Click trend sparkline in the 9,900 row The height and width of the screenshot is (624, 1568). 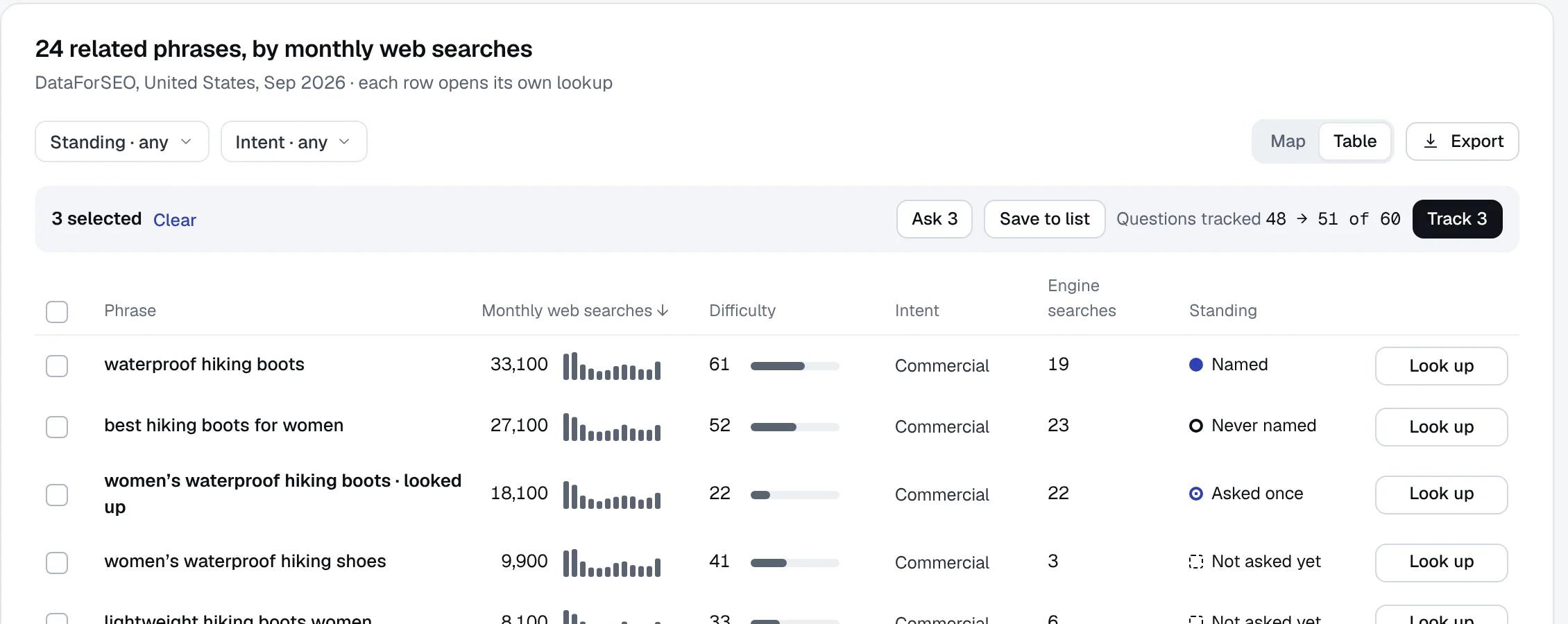coord(611,563)
